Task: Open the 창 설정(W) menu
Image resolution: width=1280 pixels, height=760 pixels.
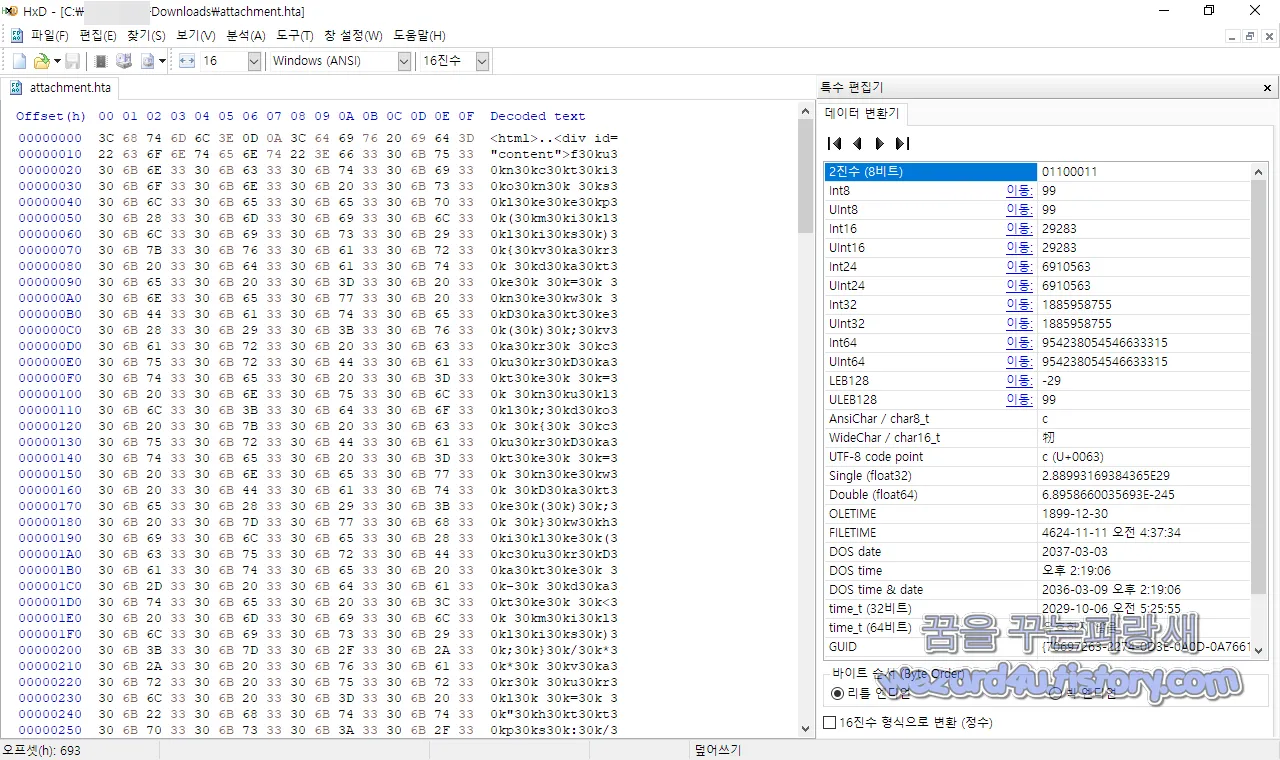Action: (353, 35)
